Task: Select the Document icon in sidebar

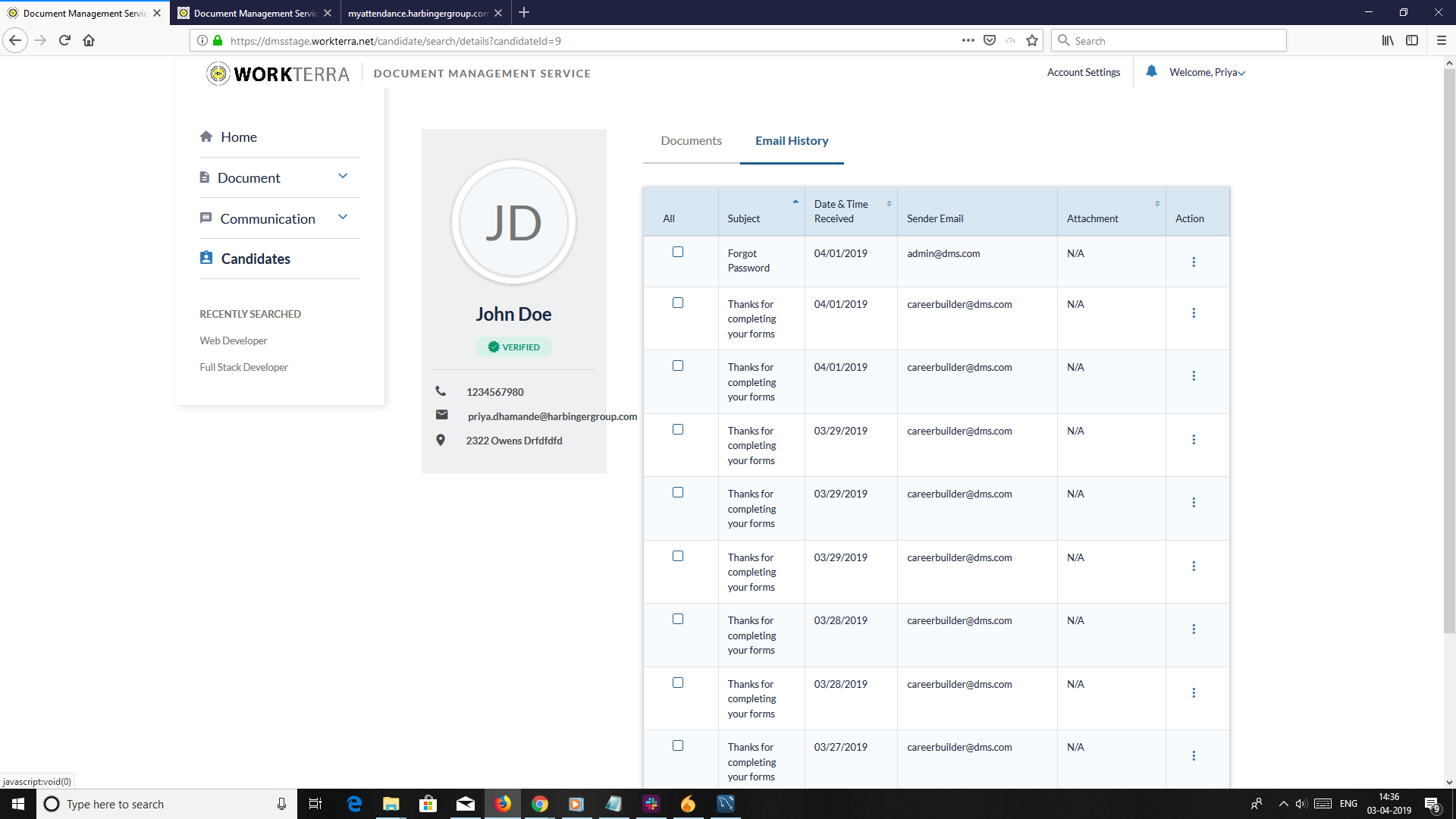Action: pyautogui.click(x=205, y=177)
